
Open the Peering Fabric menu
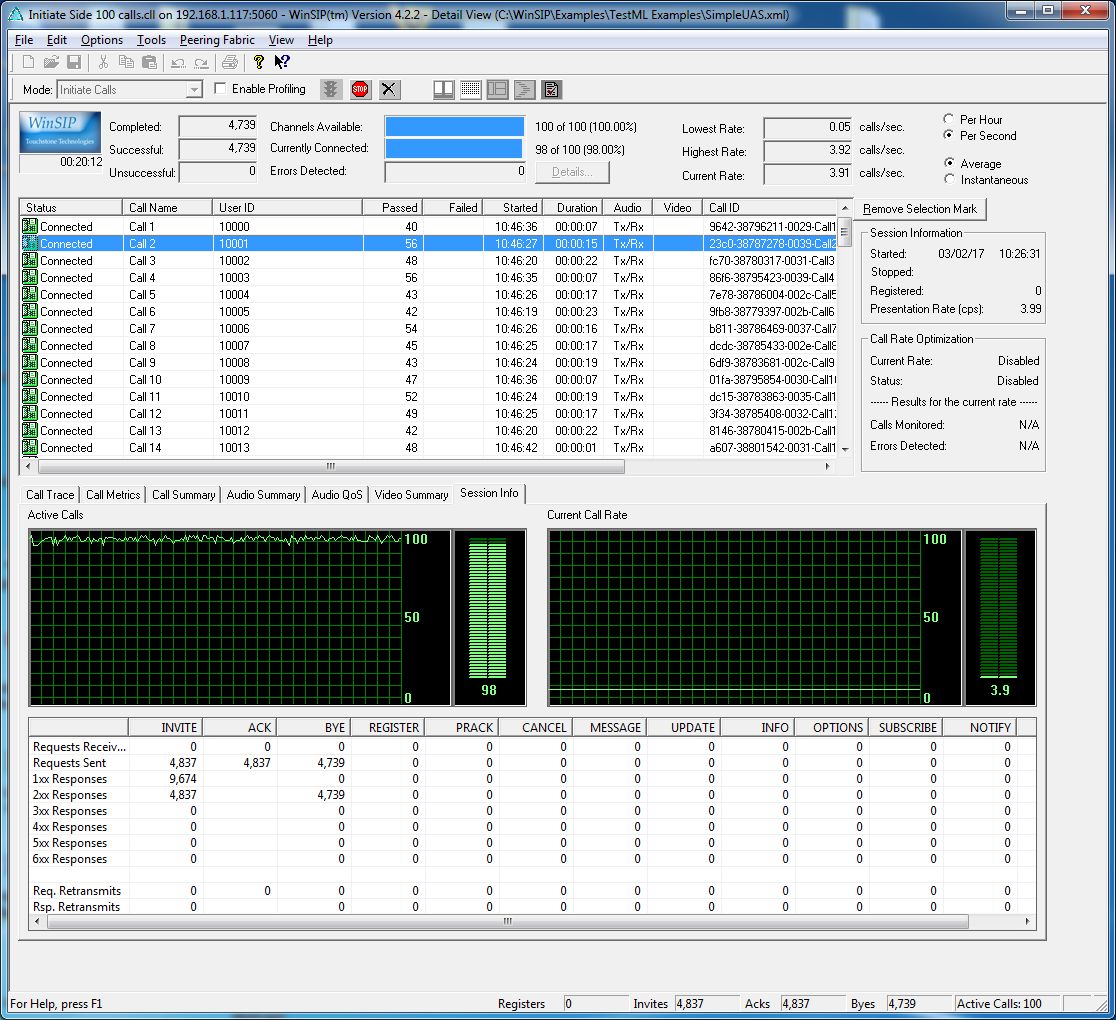click(217, 40)
